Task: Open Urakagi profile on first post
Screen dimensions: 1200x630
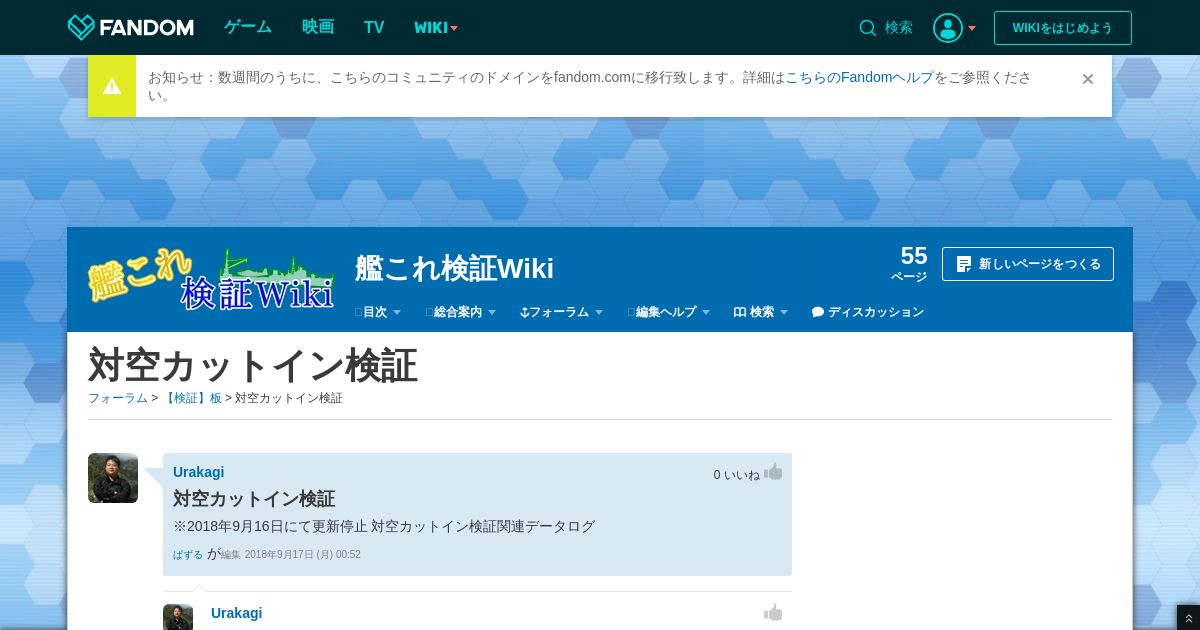Action: coord(198,472)
